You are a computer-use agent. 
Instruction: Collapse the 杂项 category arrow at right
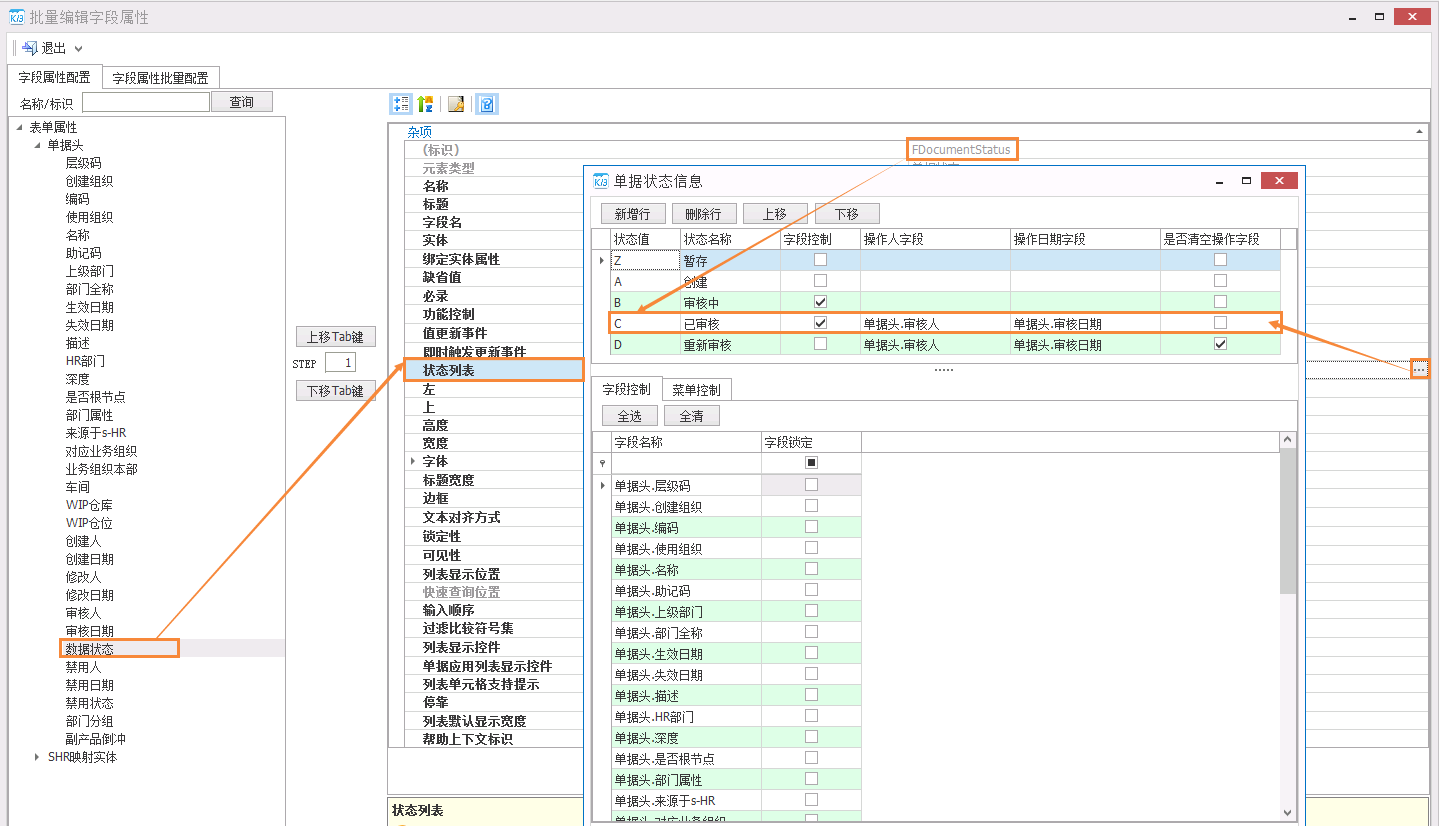tap(1420, 132)
